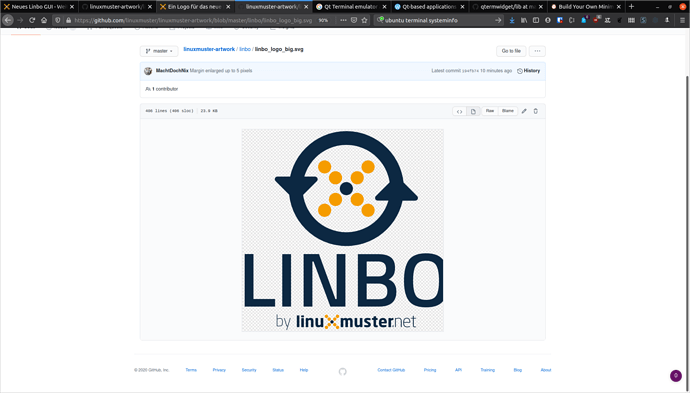The image size is (690, 393).
Task: Show rendered file view of SVG
Action: coord(473,111)
